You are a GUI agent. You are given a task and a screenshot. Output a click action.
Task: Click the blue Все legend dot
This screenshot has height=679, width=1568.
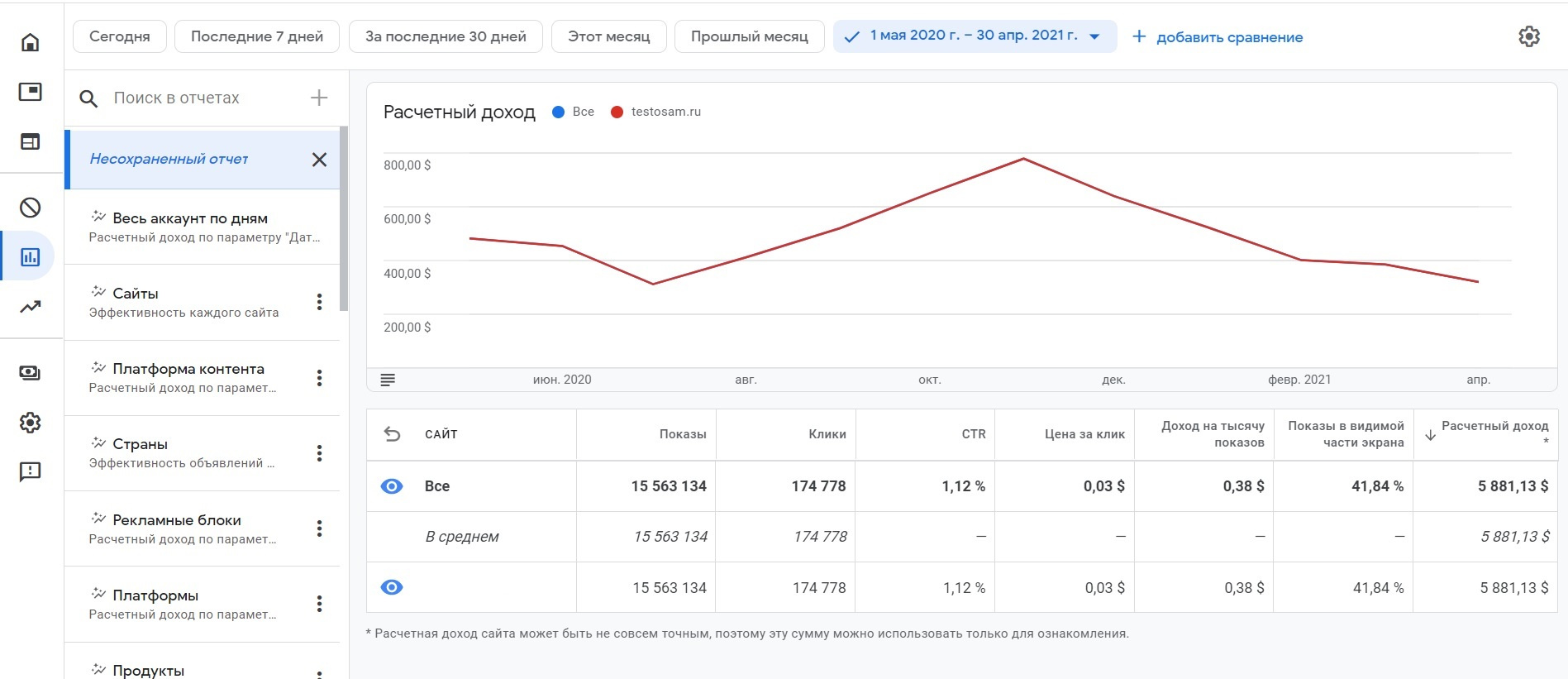click(x=558, y=112)
